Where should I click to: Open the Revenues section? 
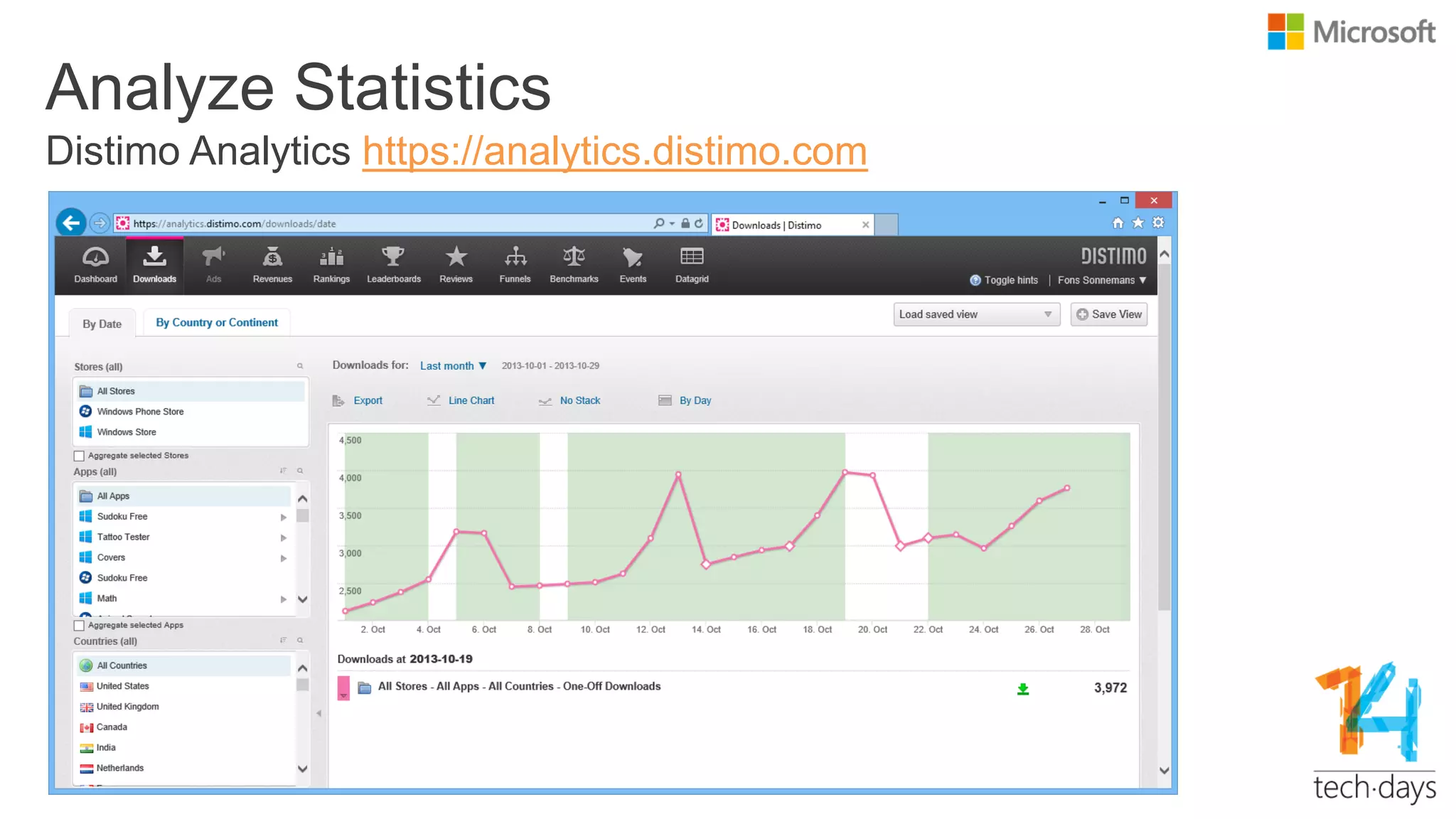272,265
